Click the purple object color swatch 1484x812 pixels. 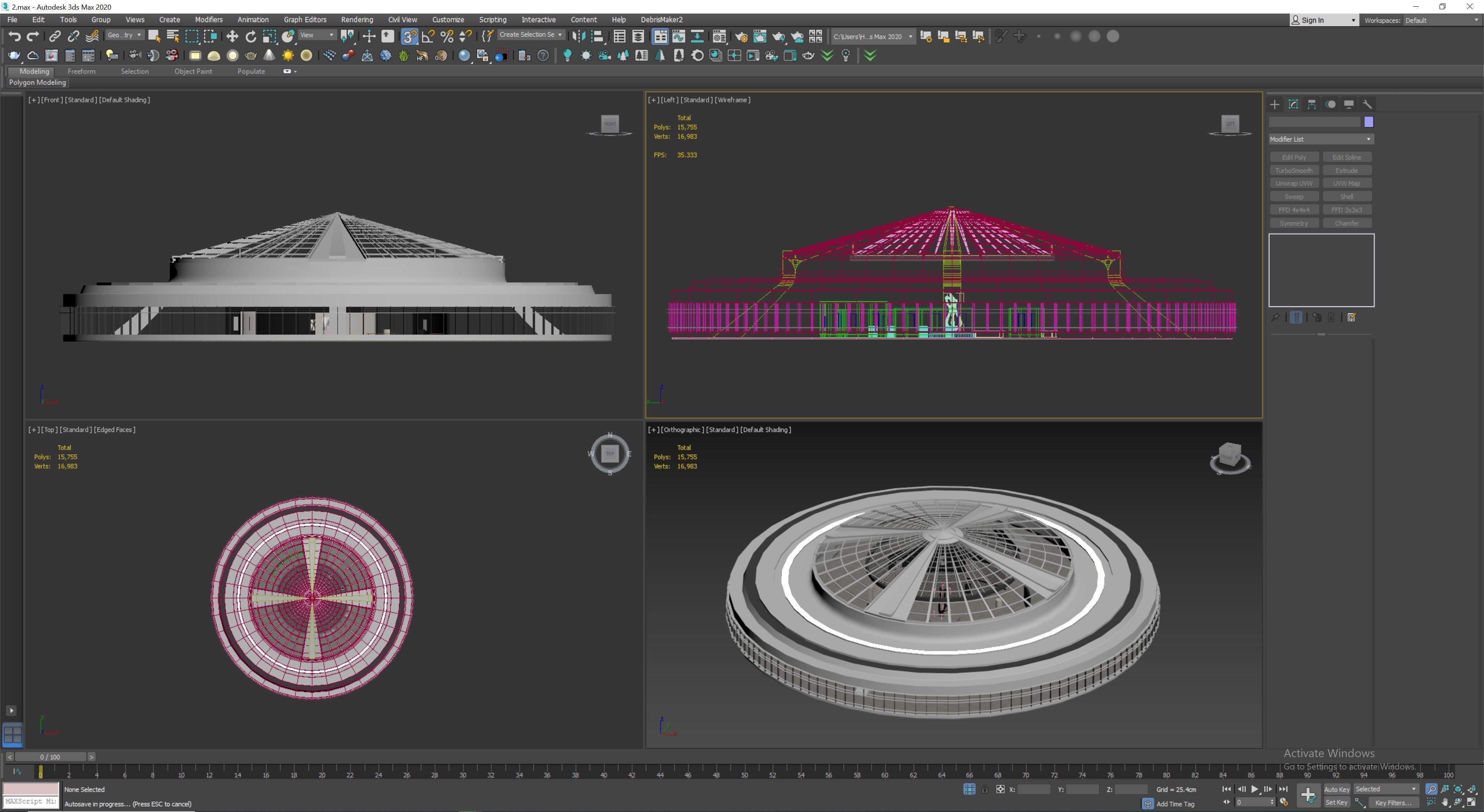point(1369,122)
